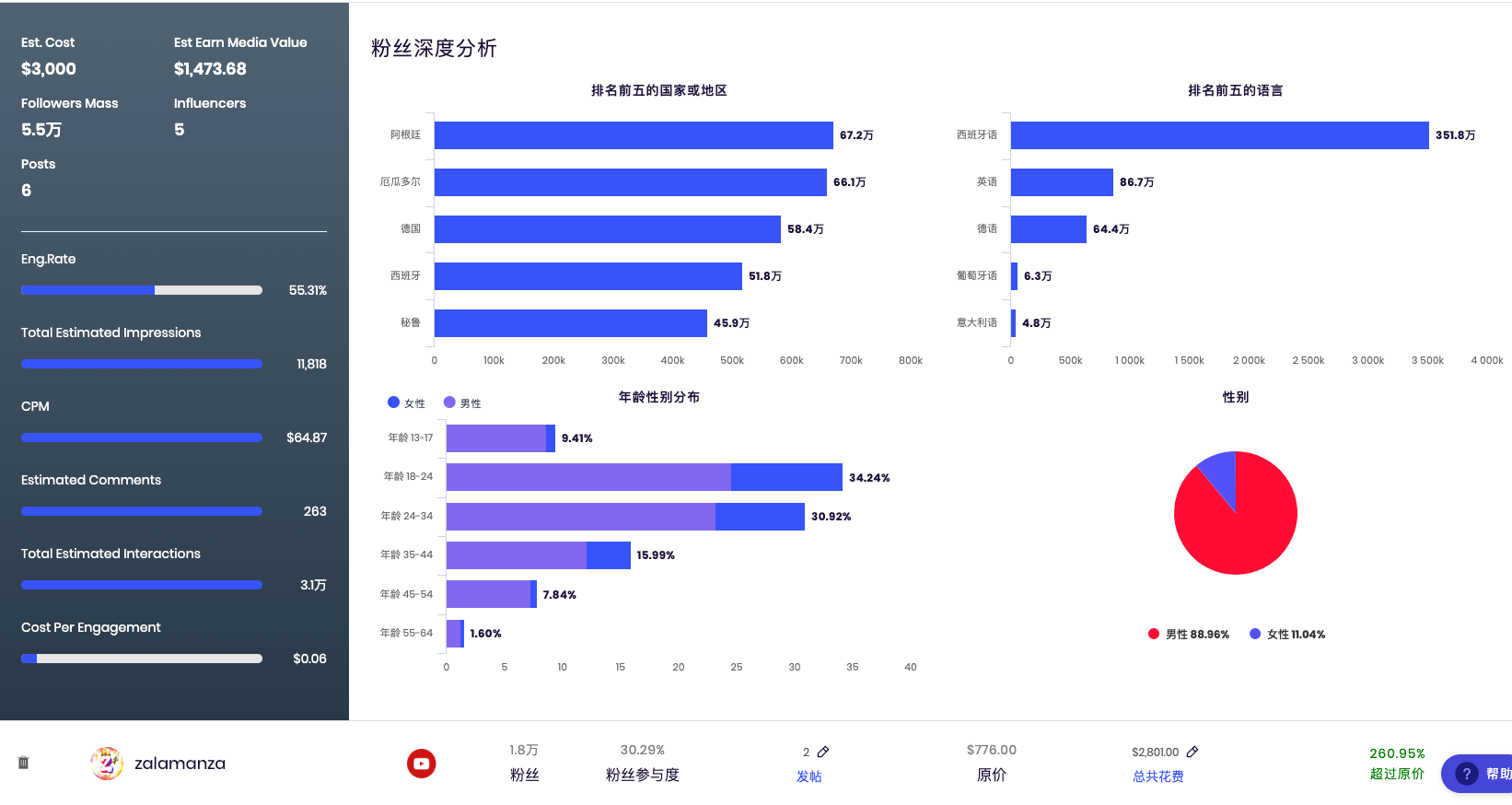Click the 年龄 35-44 bar at 15.99%
This screenshot has width=1512, height=805.
pyautogui.click(x=539, y=555)
